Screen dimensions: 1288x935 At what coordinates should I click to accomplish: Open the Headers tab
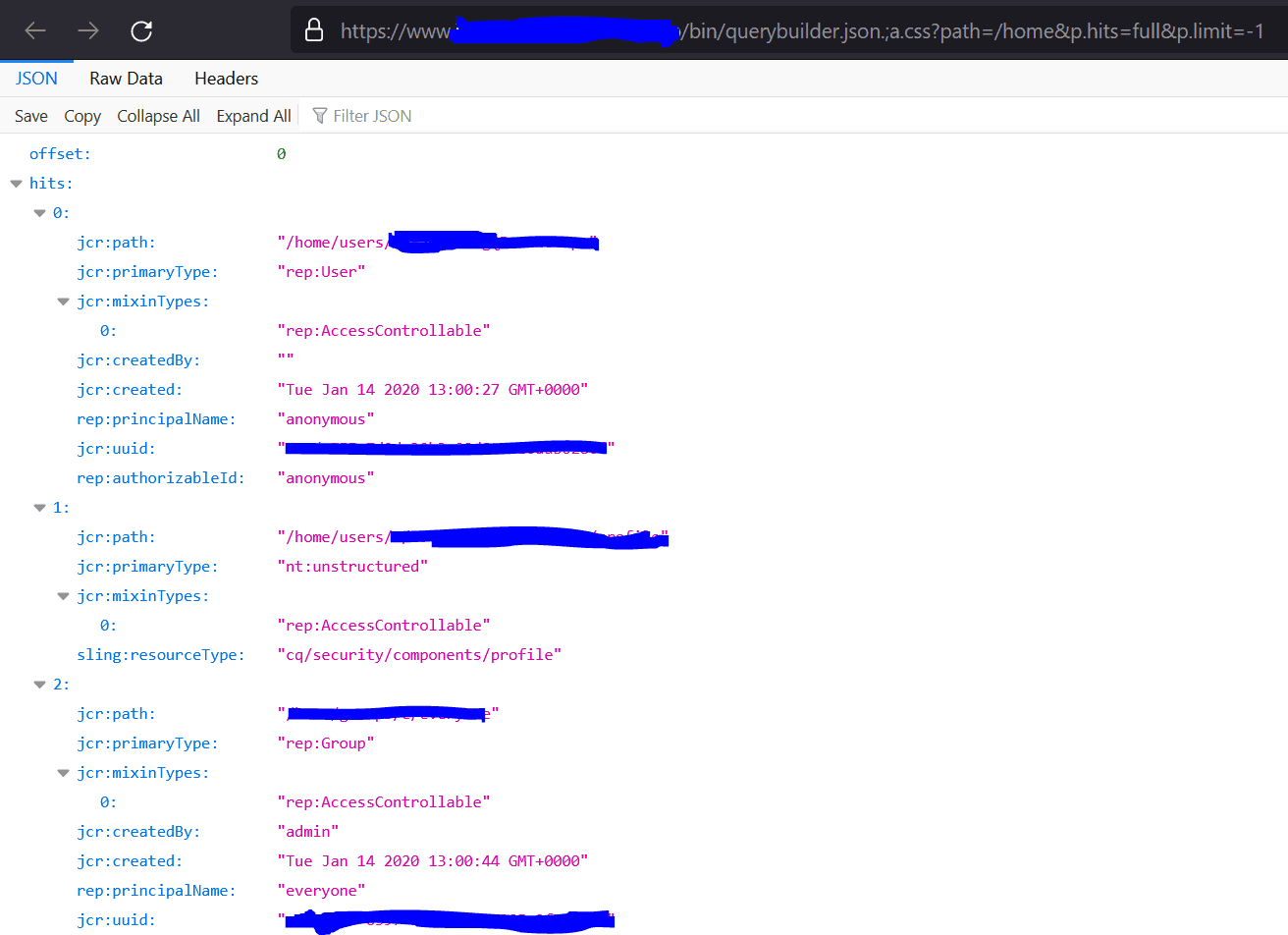point(226,78)
